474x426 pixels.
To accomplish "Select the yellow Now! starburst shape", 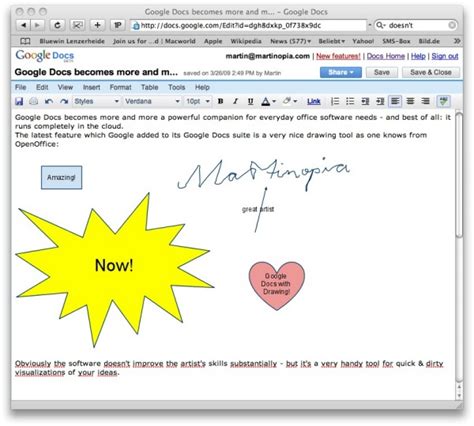I will point(114,269).
